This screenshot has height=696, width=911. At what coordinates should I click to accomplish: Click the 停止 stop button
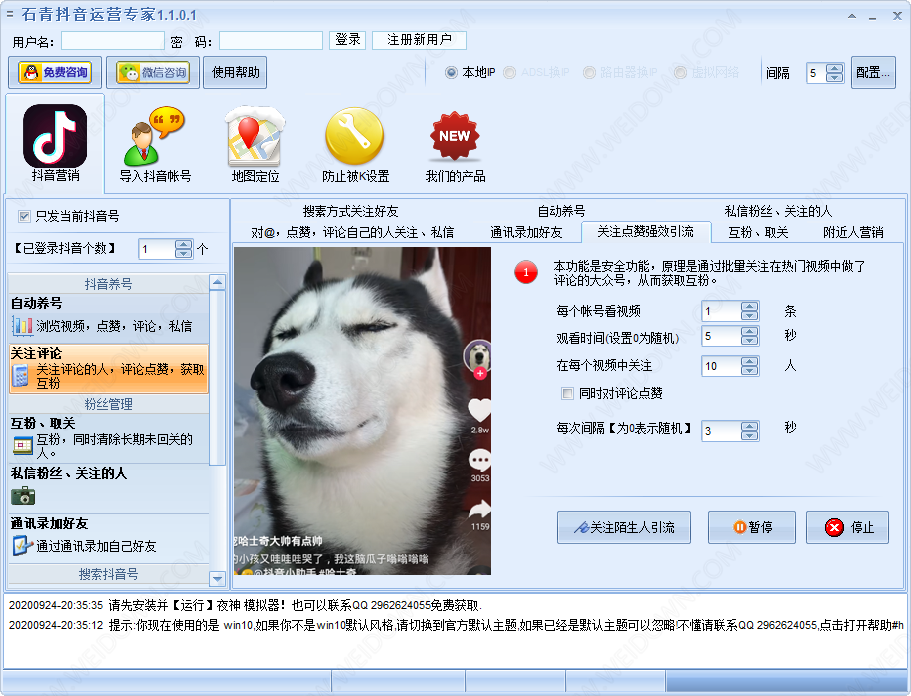(x=847, y=528)
